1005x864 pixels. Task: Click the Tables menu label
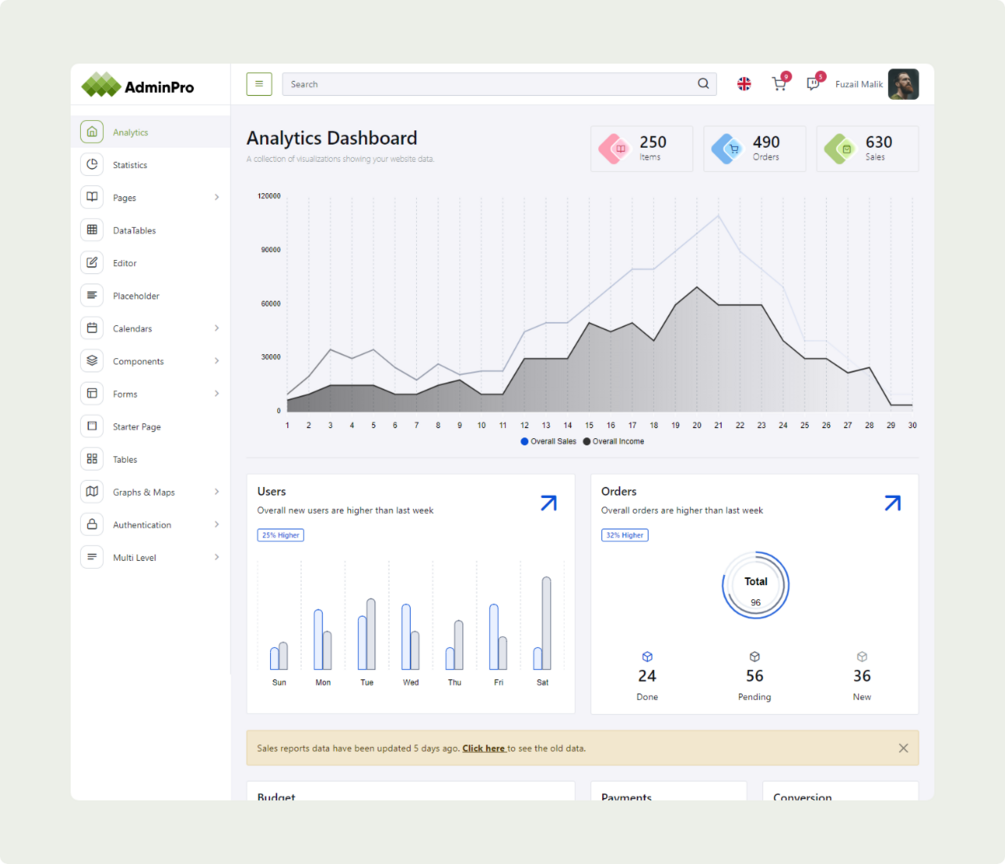click(x=125, y=459)
